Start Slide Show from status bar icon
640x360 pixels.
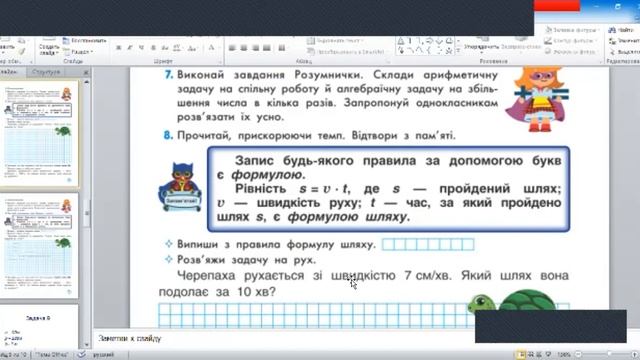pyautogui.click(x=549, y=355)
